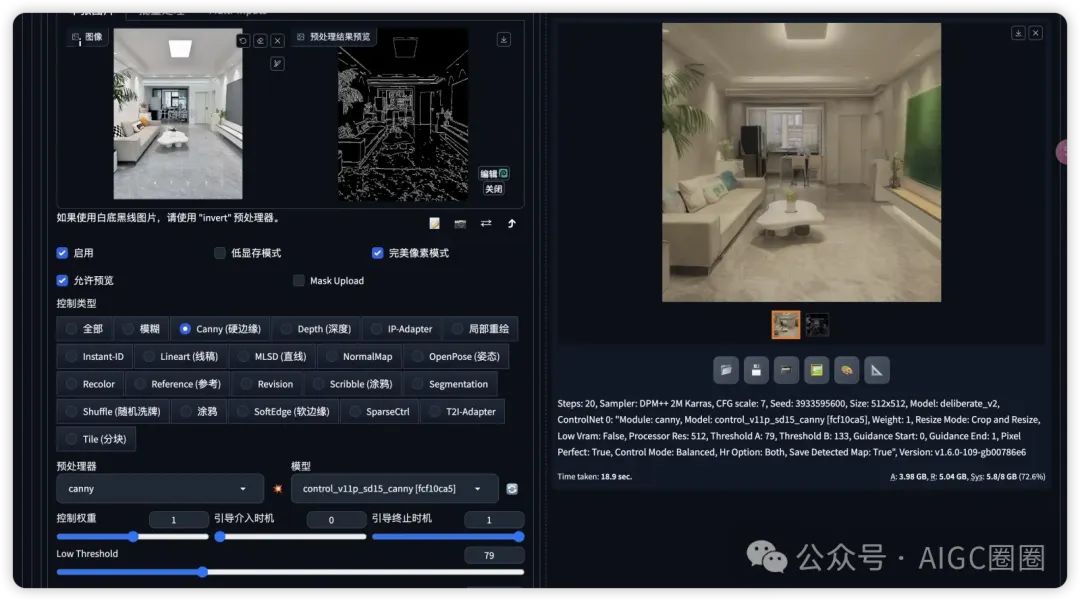
Task: Run the preprocessor preview via the explosion icon
Action: pyautogui.click(x=277, y=488)
